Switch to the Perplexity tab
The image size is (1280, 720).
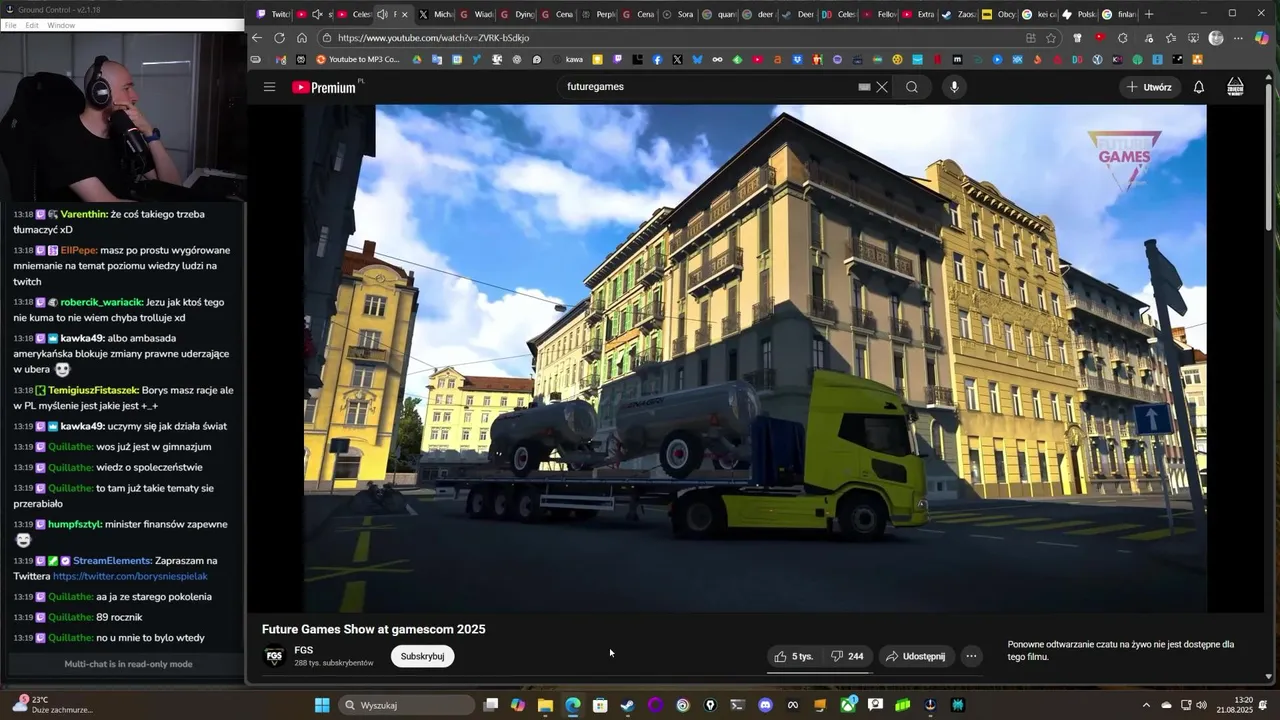(x=598, y=14)
